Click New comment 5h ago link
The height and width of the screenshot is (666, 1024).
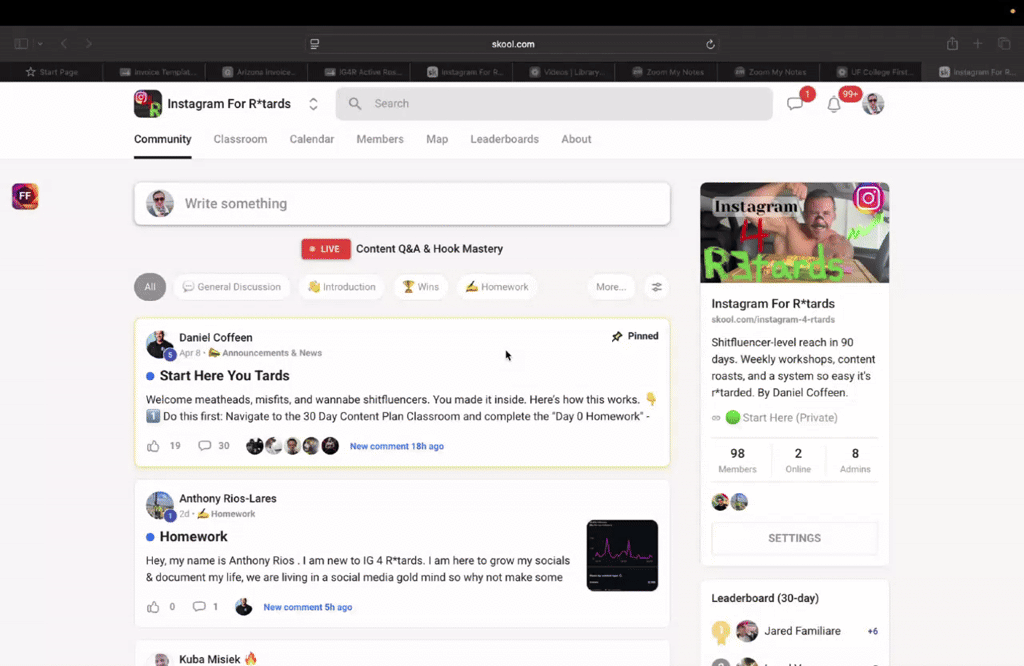tap(308, 607)
